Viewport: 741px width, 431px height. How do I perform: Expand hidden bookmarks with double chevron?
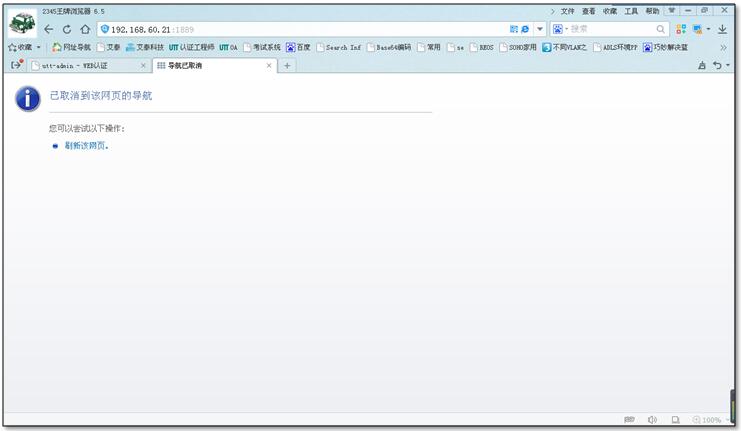[723, 47]
